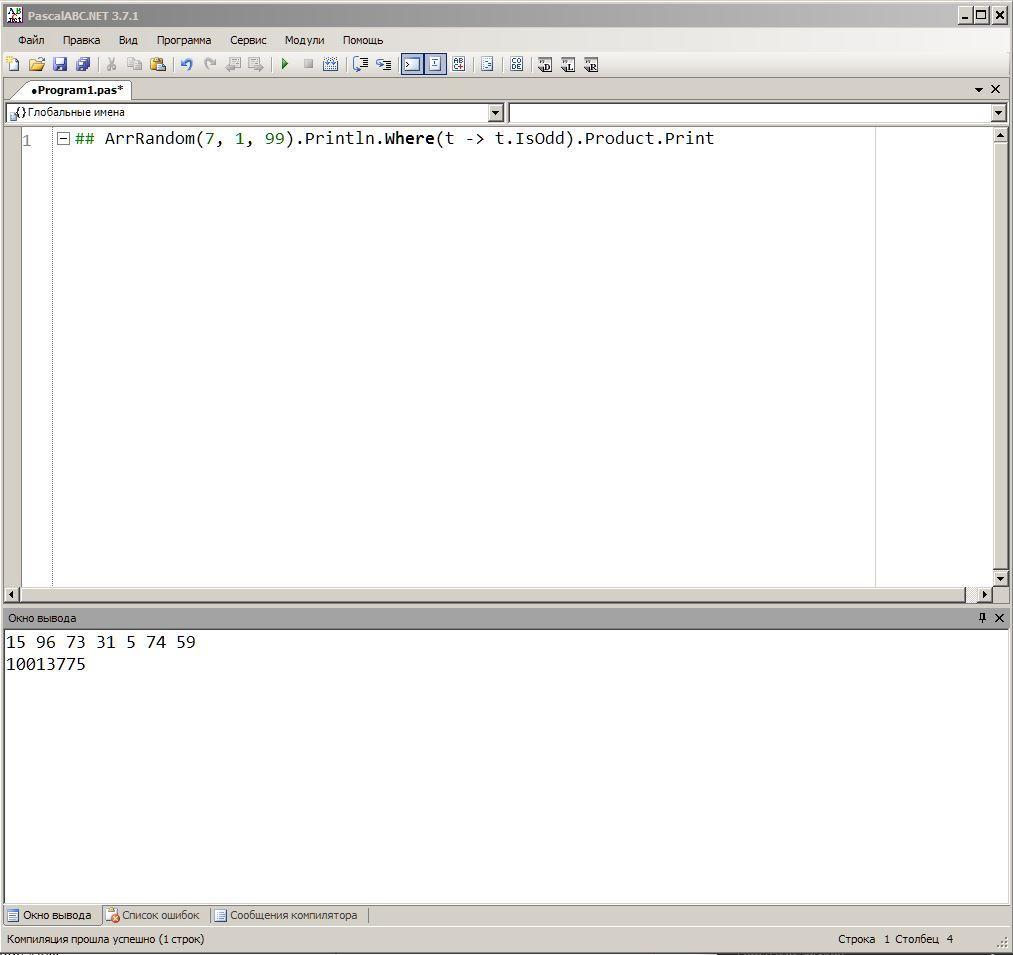Image resolution: width=1013 pixels, height=955 pixels.
Task: Click the line number 1 in gutter
Action: [26, 140]
